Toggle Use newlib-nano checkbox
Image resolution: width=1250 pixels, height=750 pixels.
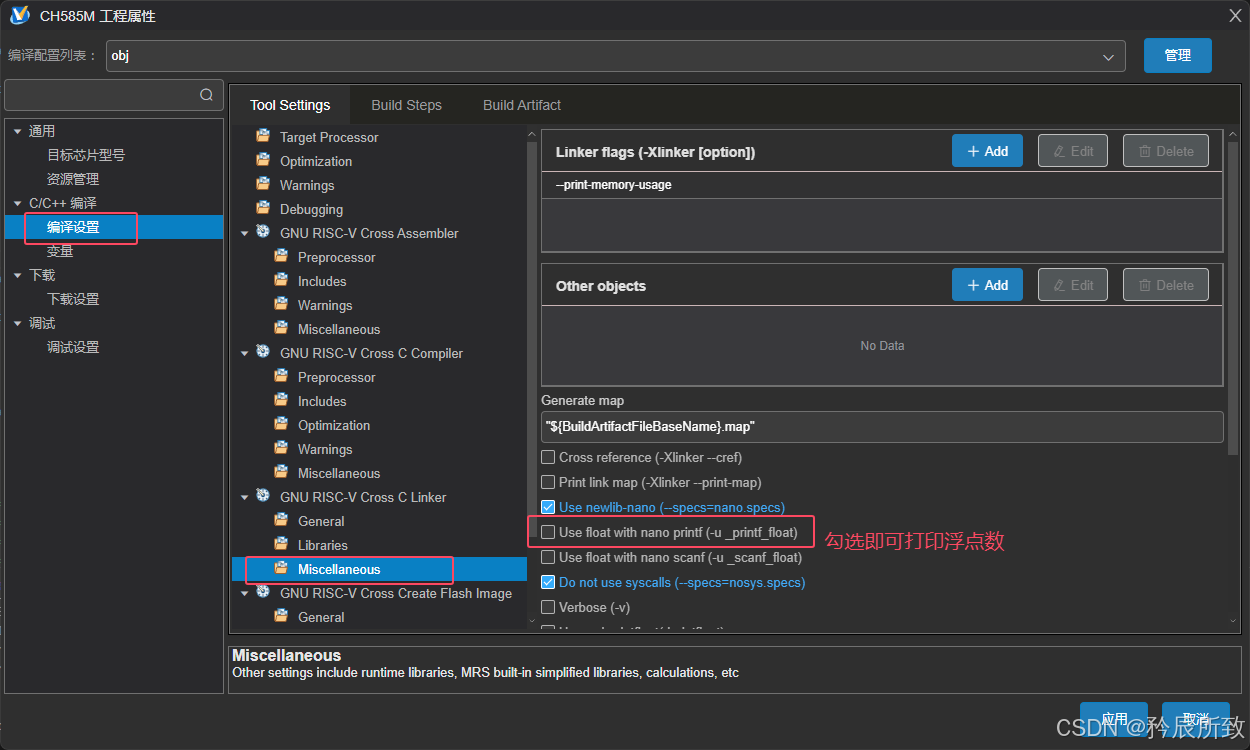(548, 507)
